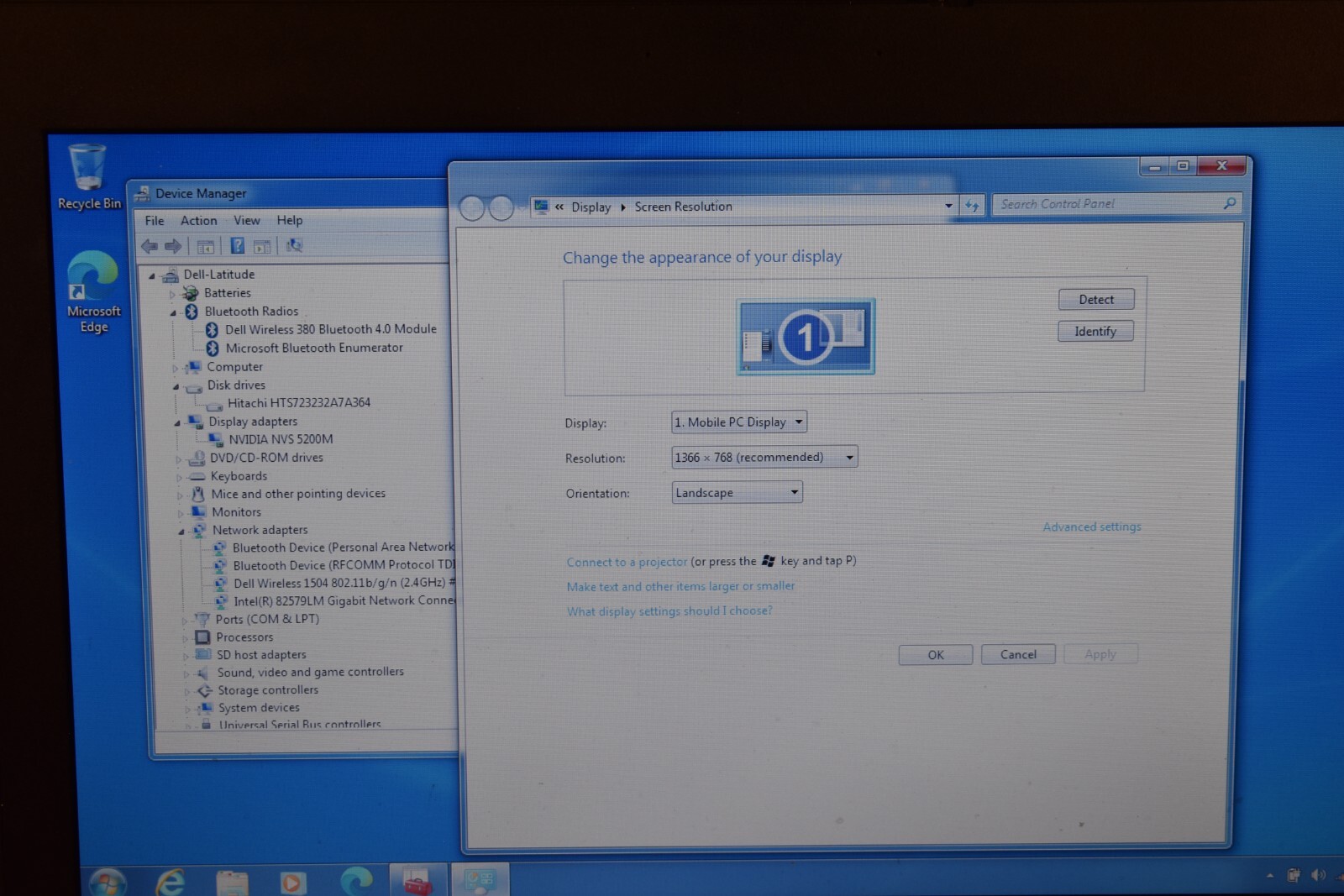Viewport: 1344px width, 896px height.
Task: Click Screen Resolution breadcrumb in address bar
Action: tap(683, 207)
